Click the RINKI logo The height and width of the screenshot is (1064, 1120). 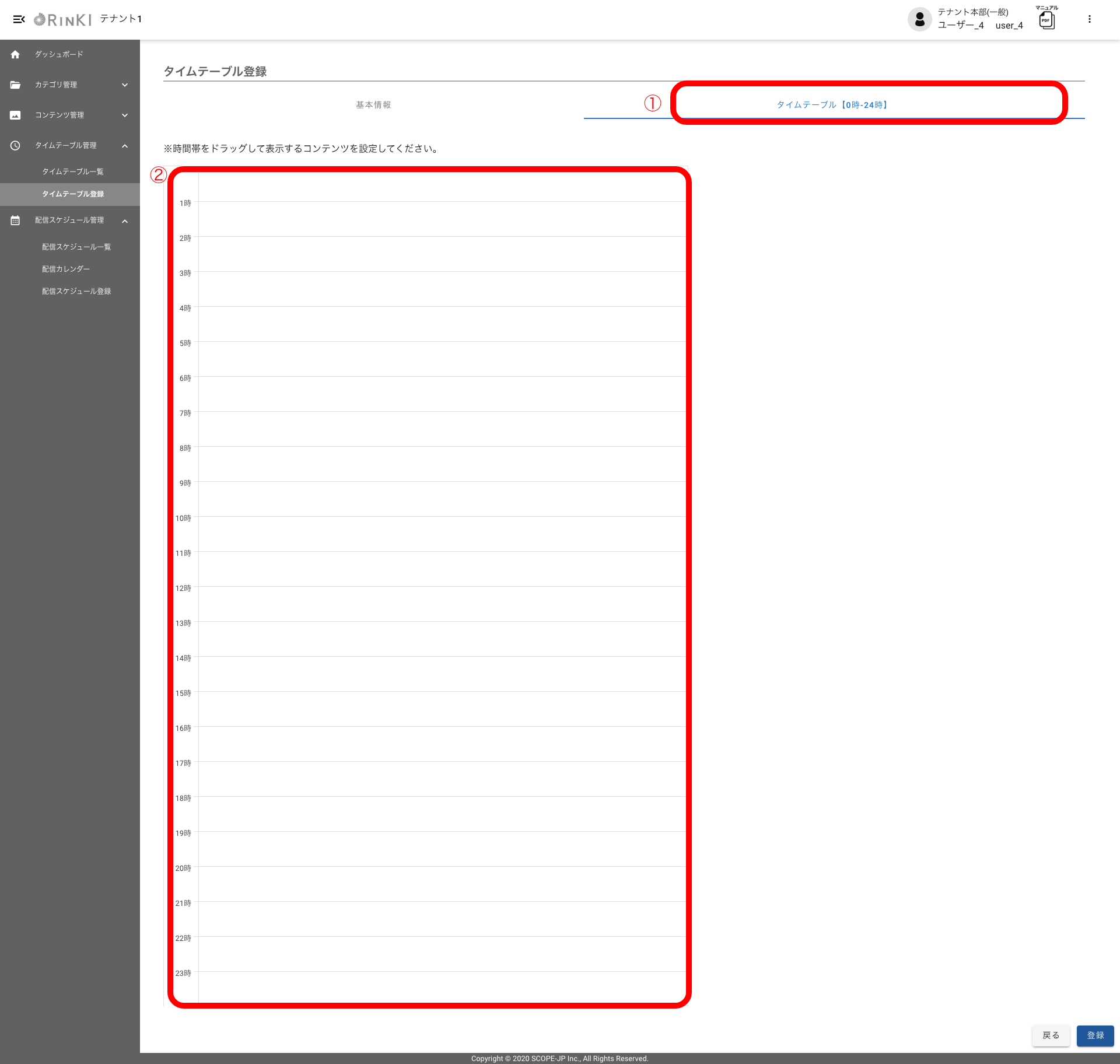click(63, 19)
